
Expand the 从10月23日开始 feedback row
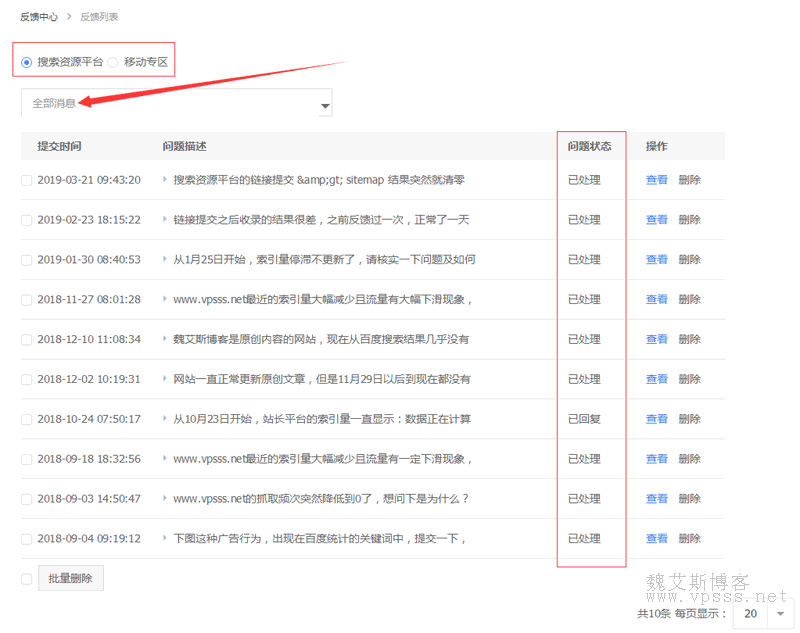point(165,418)
